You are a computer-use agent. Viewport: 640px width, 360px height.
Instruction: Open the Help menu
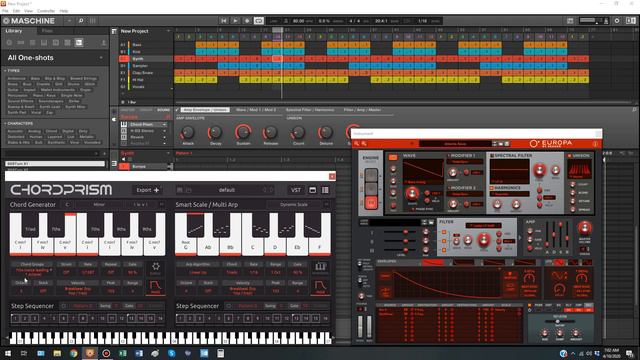click(64, 11)
